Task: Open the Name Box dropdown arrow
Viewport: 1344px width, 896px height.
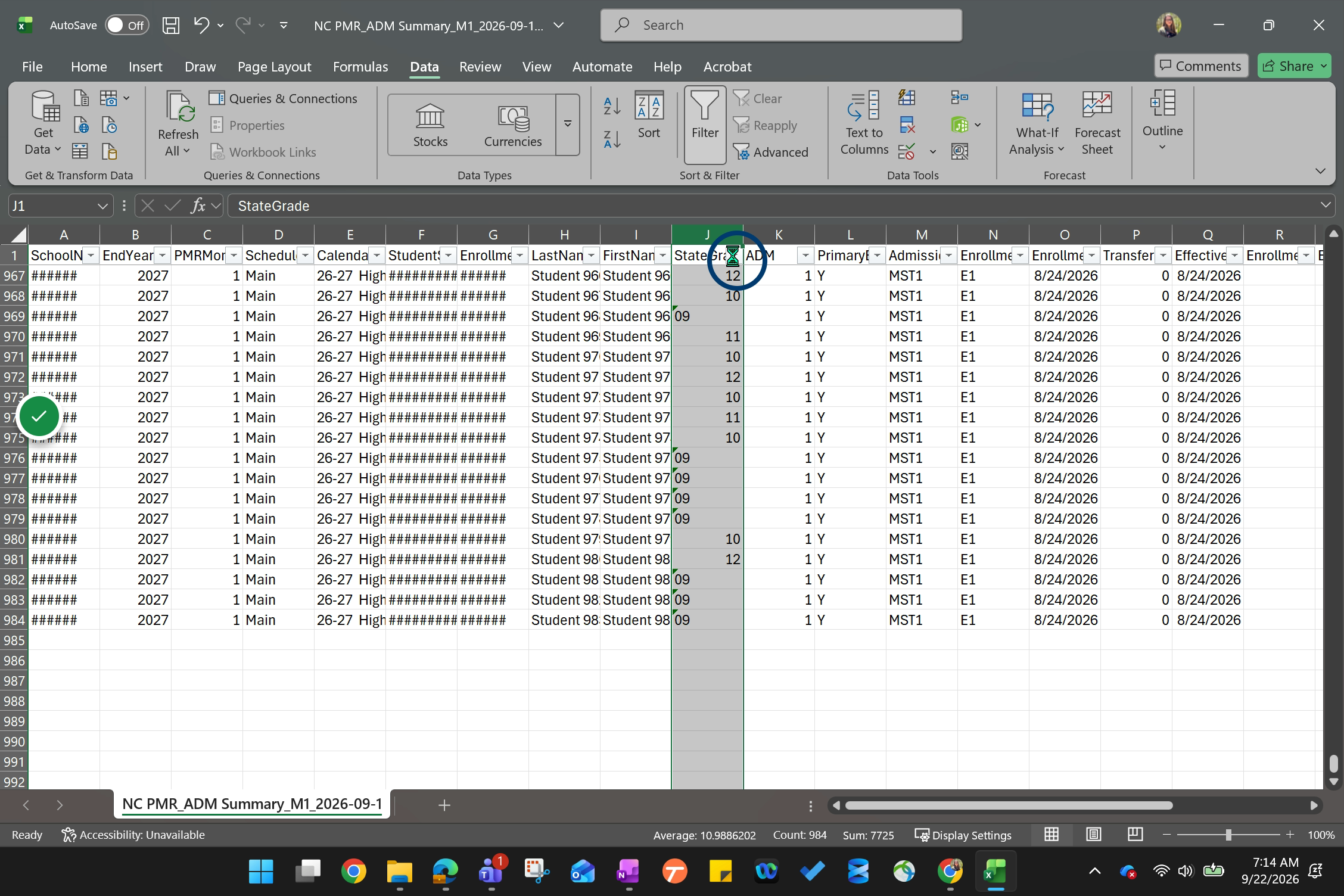Action: [102, 206]
